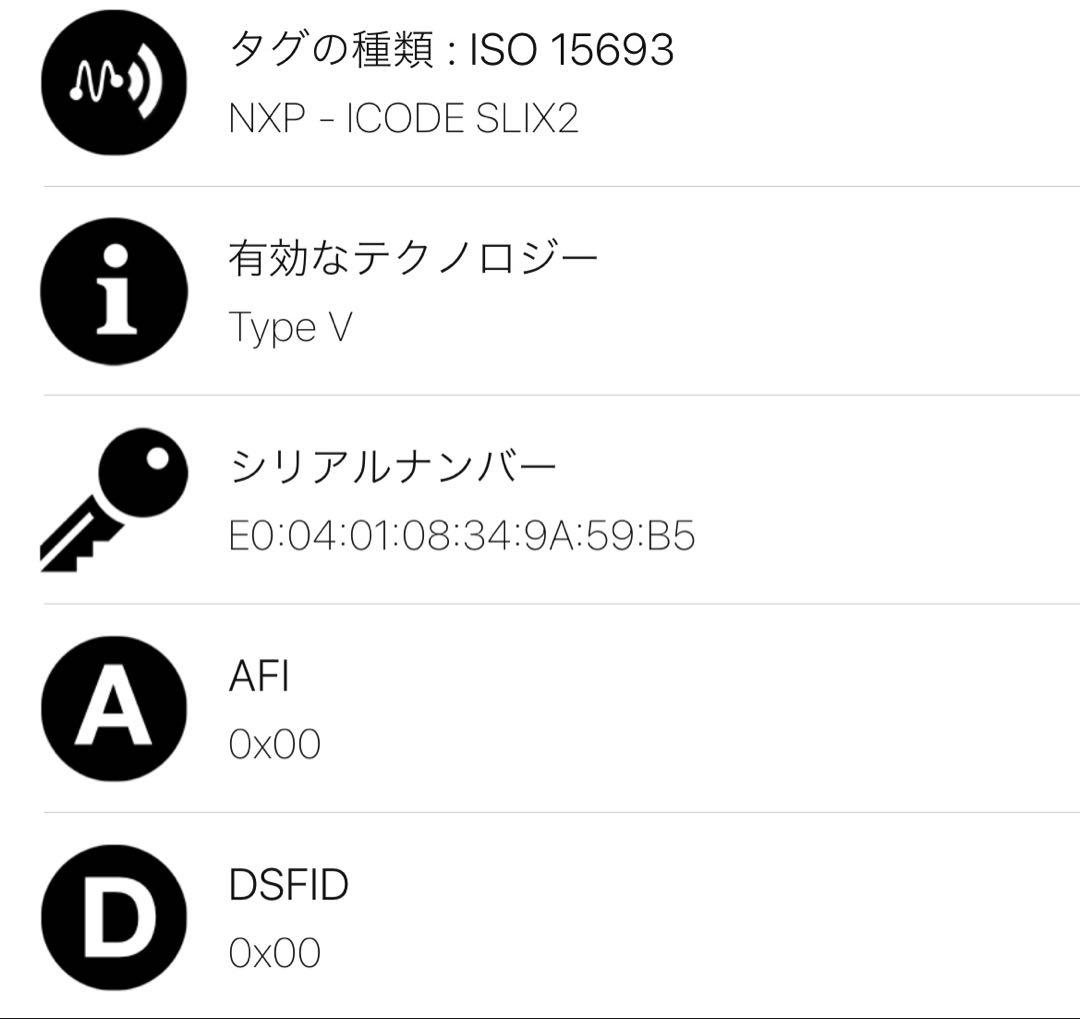Select the Type V technology value
Screen dimensions: 1080x1019
pos(290,327)
